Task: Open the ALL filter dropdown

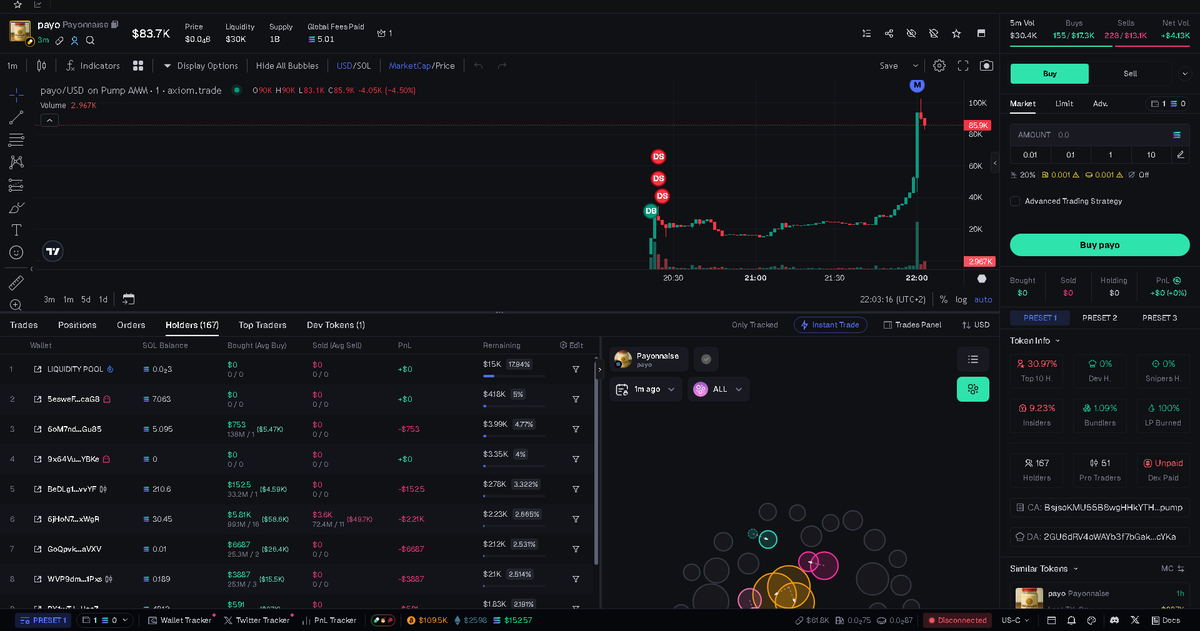Action: (x=718, y=389)
